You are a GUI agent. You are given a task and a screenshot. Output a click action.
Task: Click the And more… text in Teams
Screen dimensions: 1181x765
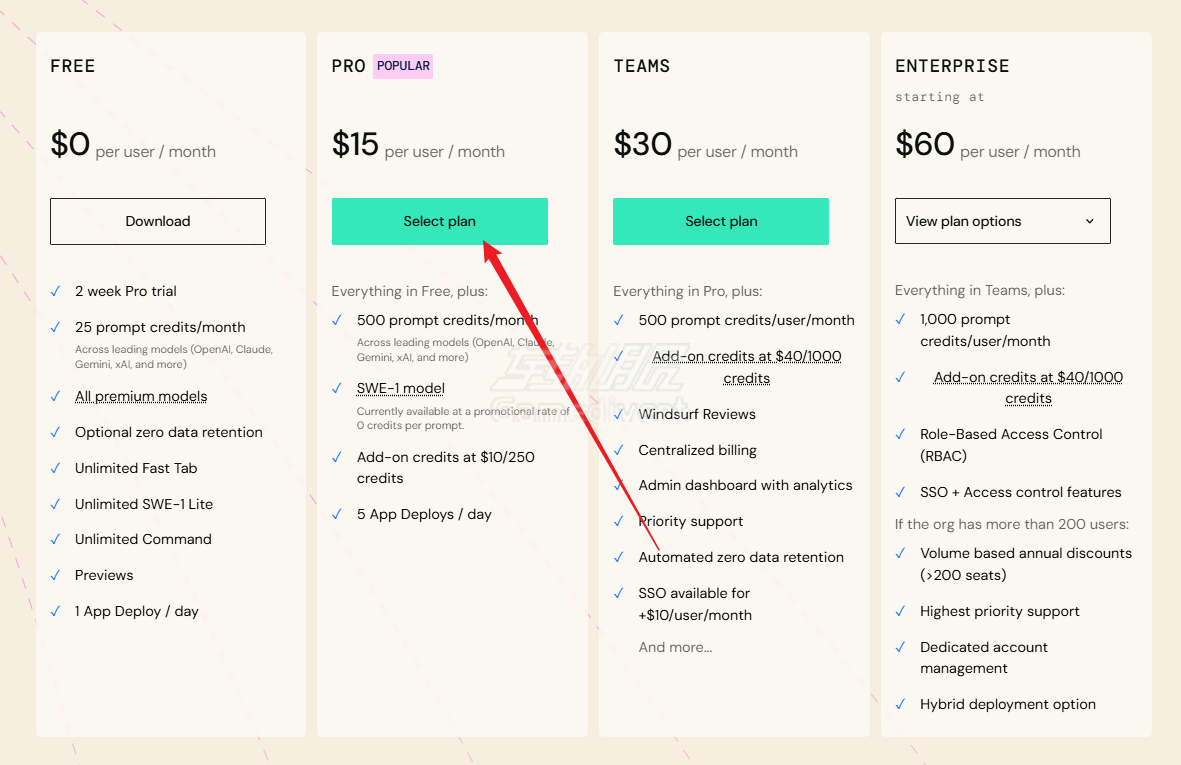coord(675,648)
